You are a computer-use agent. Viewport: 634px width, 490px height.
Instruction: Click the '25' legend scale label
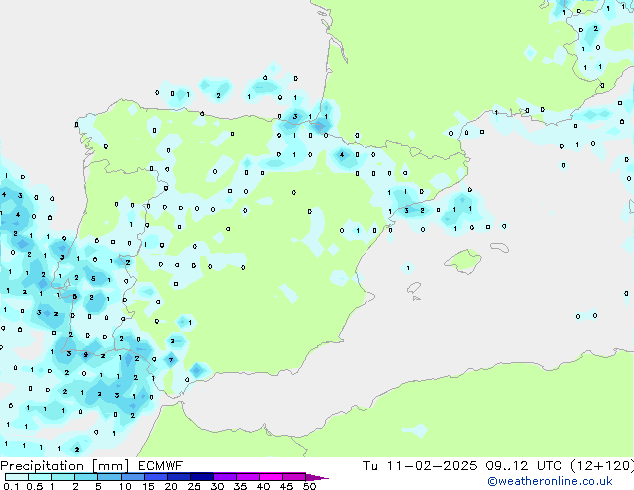coord(194,486)
